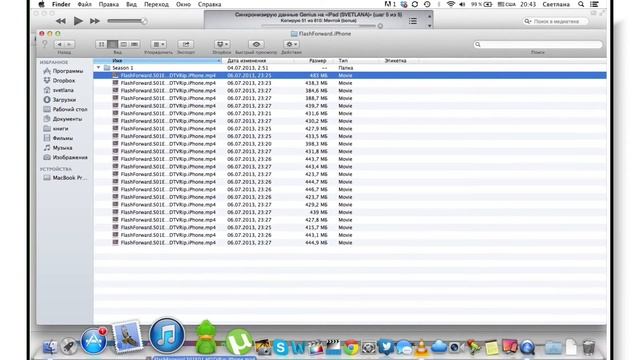Open the Вид menu
Screen dimensions: 640x360
click(131, 4)
